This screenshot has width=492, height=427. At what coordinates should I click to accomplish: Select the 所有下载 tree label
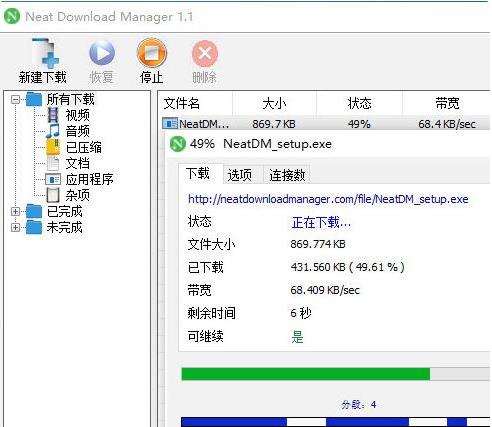(x=71, y=99)
